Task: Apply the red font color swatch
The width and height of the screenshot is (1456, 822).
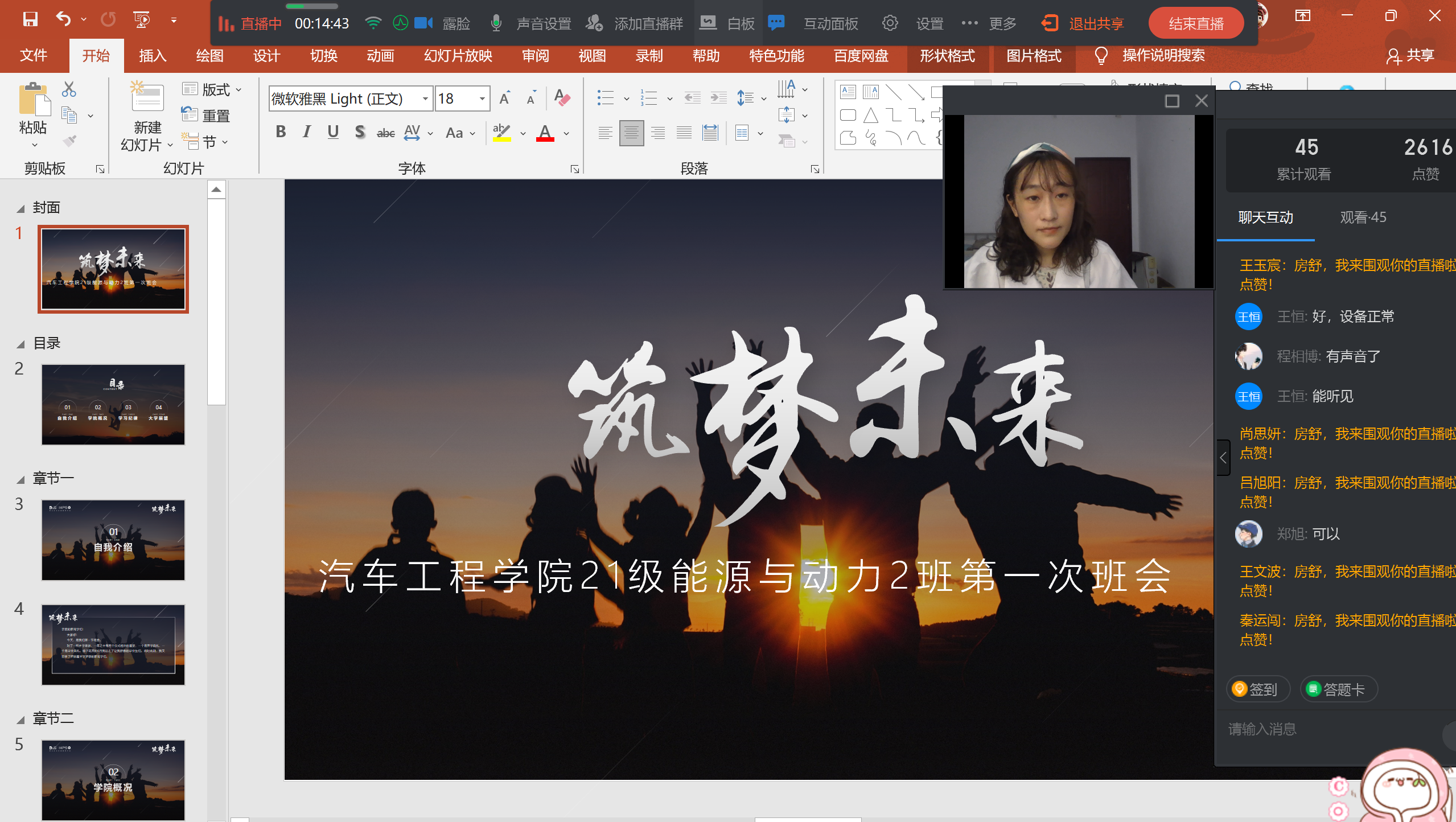Action: [545, 134]
